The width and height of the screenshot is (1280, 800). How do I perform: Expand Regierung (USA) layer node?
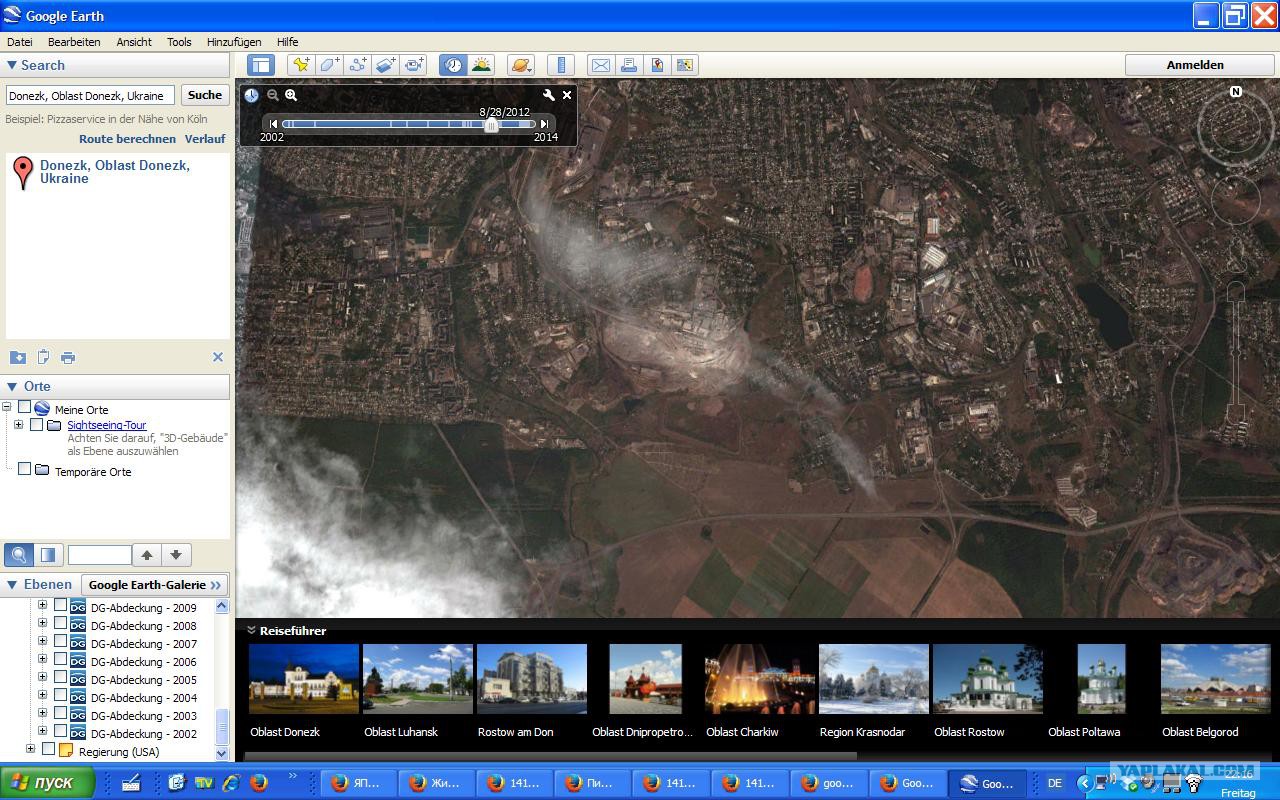[x=30, y=749]
